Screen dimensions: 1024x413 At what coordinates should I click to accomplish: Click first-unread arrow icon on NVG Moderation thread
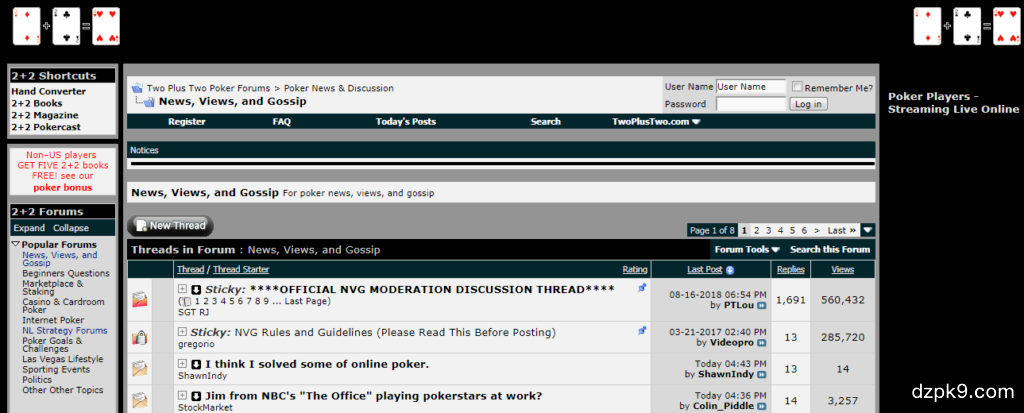click(196, 290)
